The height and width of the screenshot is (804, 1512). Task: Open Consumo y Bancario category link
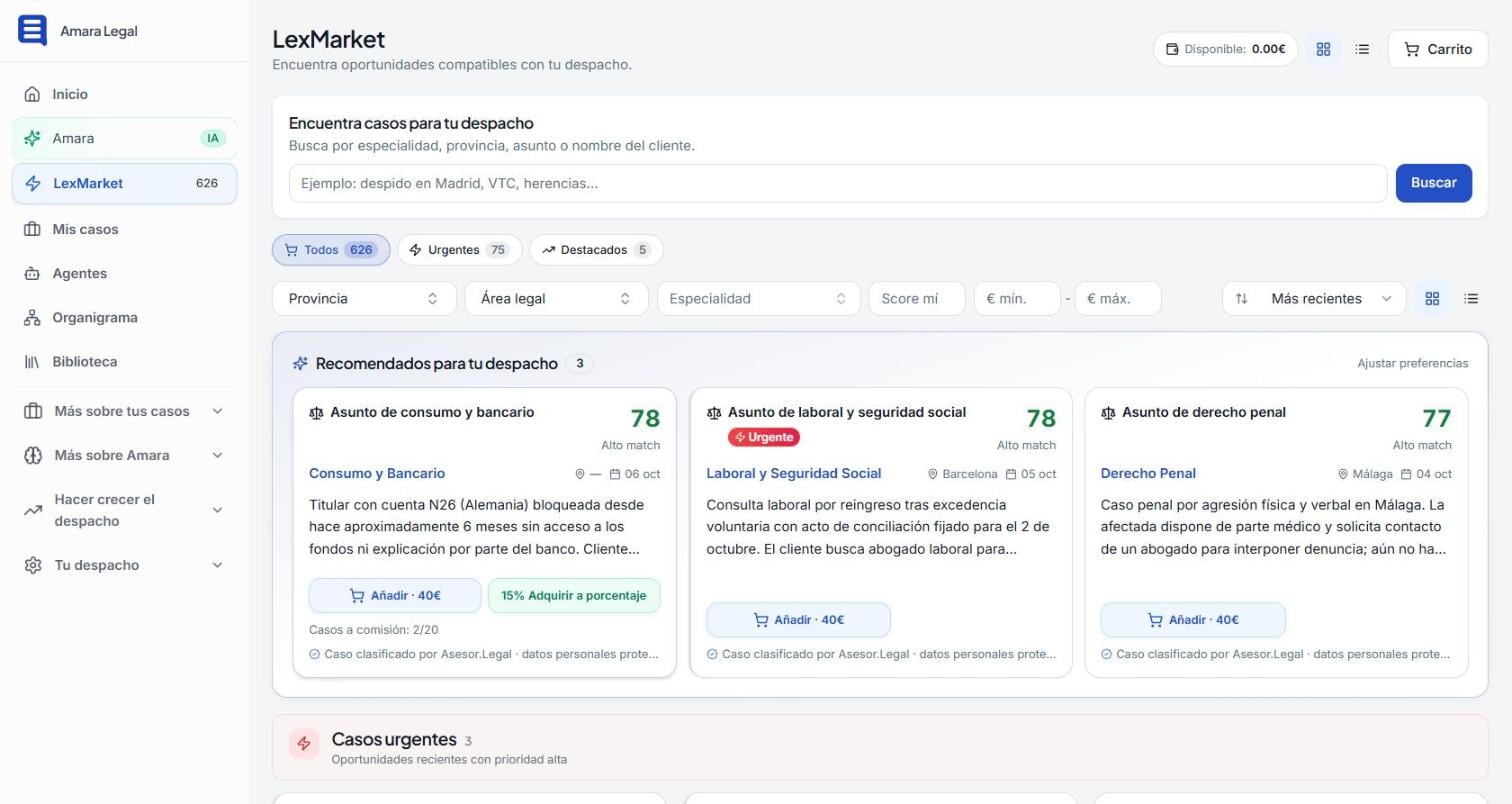point(377,473)
